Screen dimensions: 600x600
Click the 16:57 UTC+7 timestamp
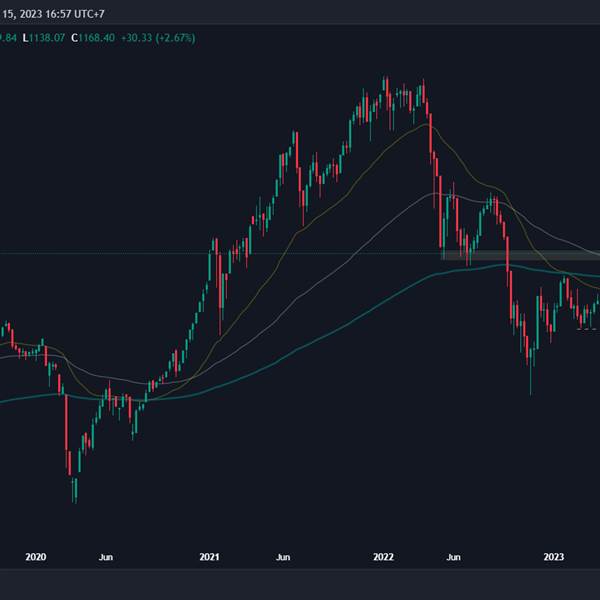tap(75, 14)
